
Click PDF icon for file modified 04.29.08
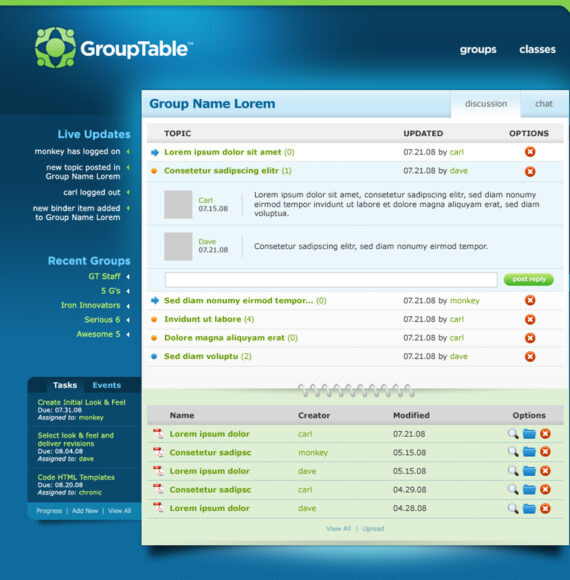click(x=158, y=489)
